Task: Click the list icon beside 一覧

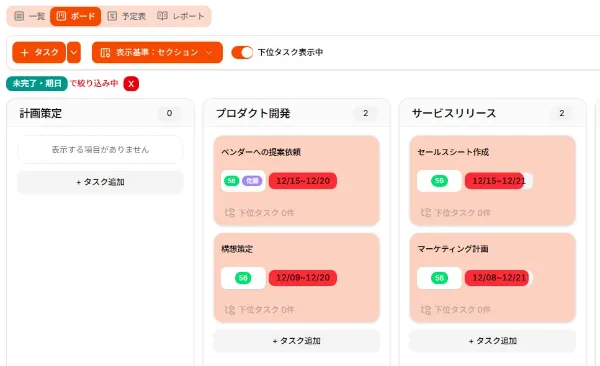Action: tap(19, 16)
